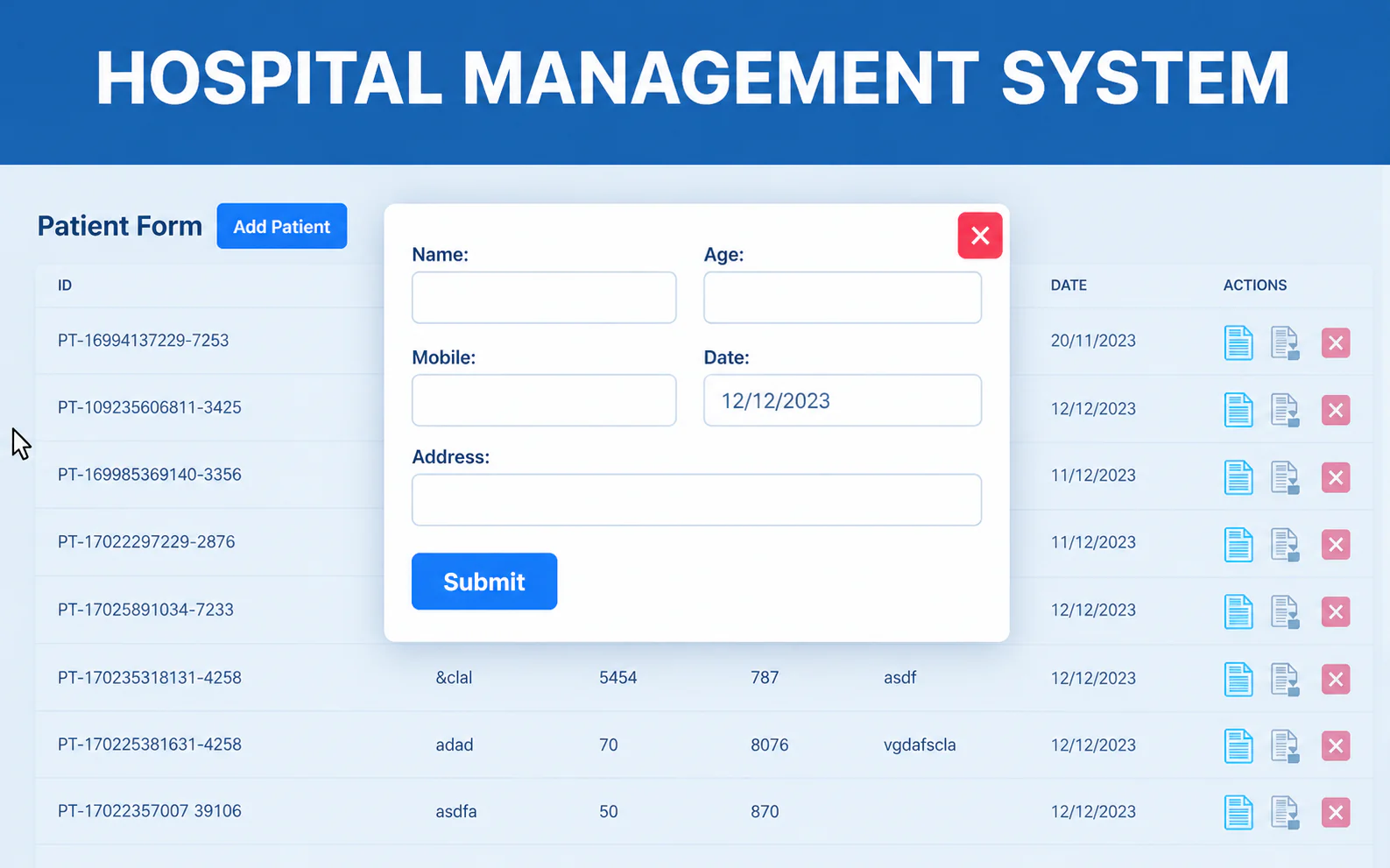The image size is (1390, 868).
Task: Click gray document icon for PT-17022297229-2876
Action: click(1285, 545)
